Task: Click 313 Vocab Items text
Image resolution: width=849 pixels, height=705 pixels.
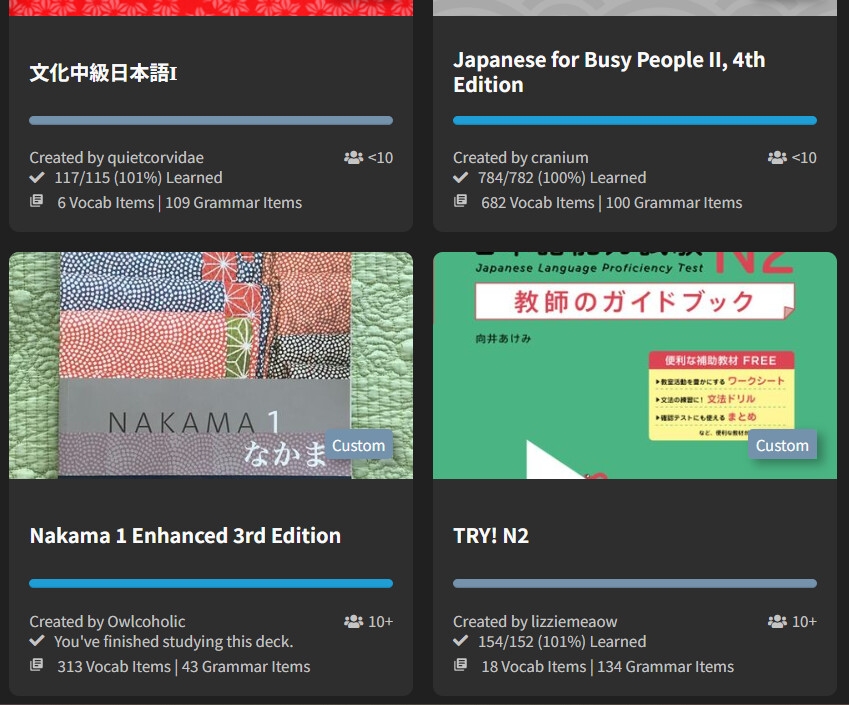Action: [114, 667]
